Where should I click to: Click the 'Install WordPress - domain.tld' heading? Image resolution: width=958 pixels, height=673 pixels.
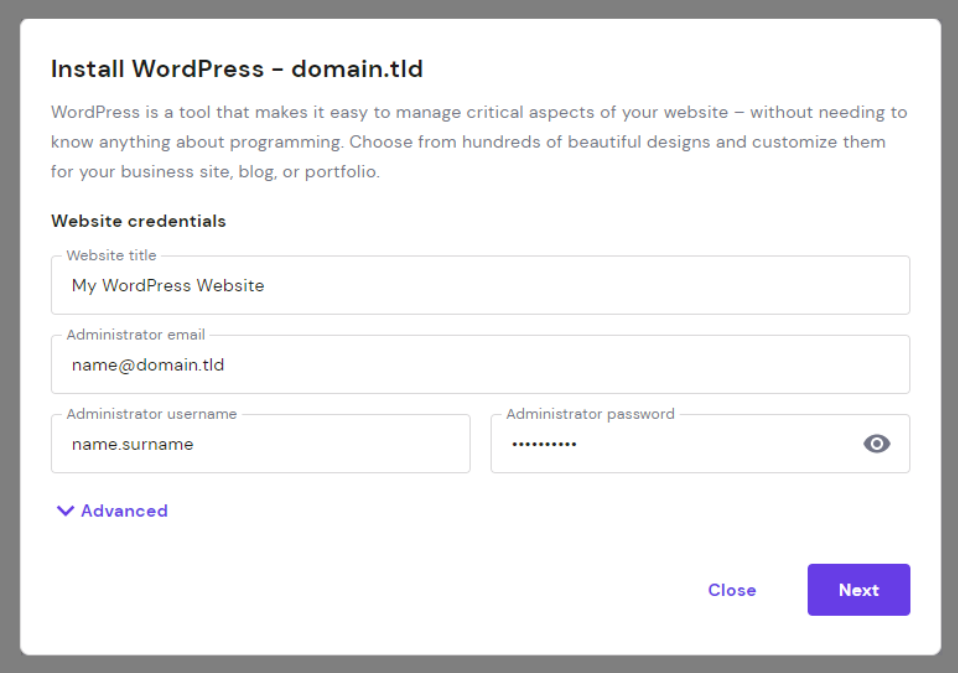tap(237, 69)
